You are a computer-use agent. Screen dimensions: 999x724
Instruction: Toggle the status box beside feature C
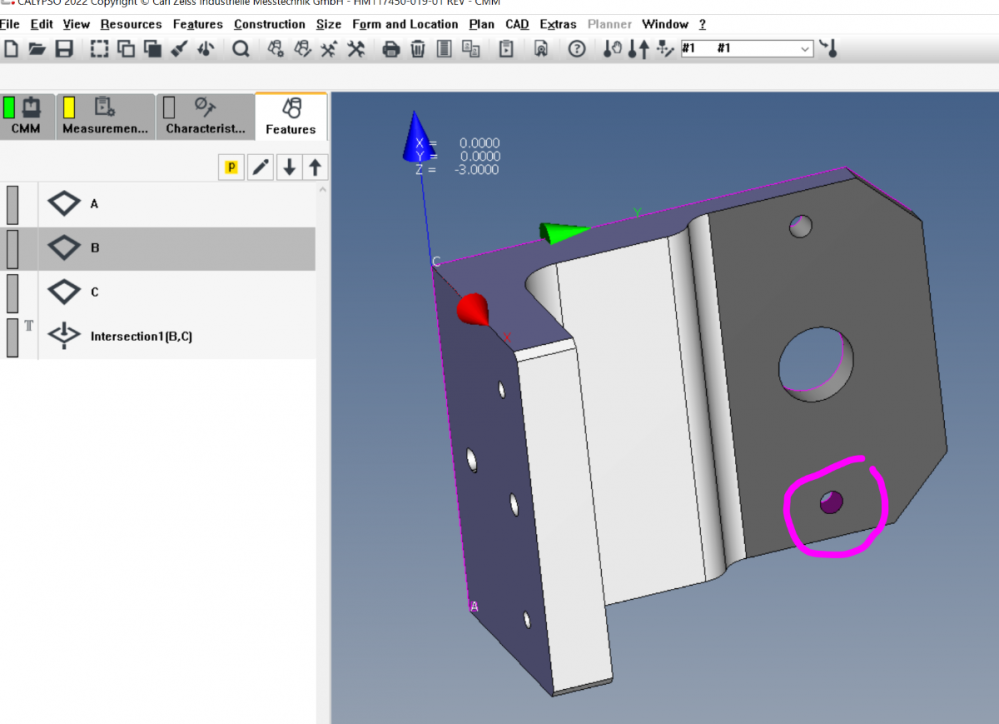[13, 292]
